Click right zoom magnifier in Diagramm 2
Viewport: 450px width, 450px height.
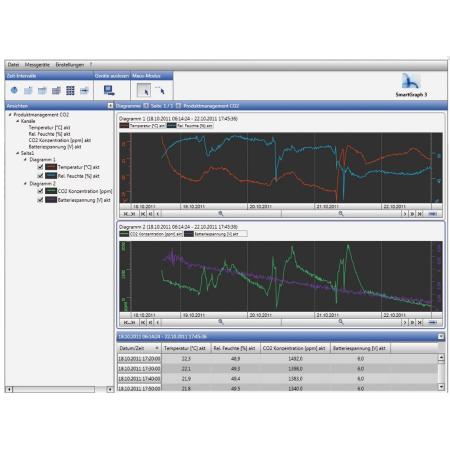(341, 322)
